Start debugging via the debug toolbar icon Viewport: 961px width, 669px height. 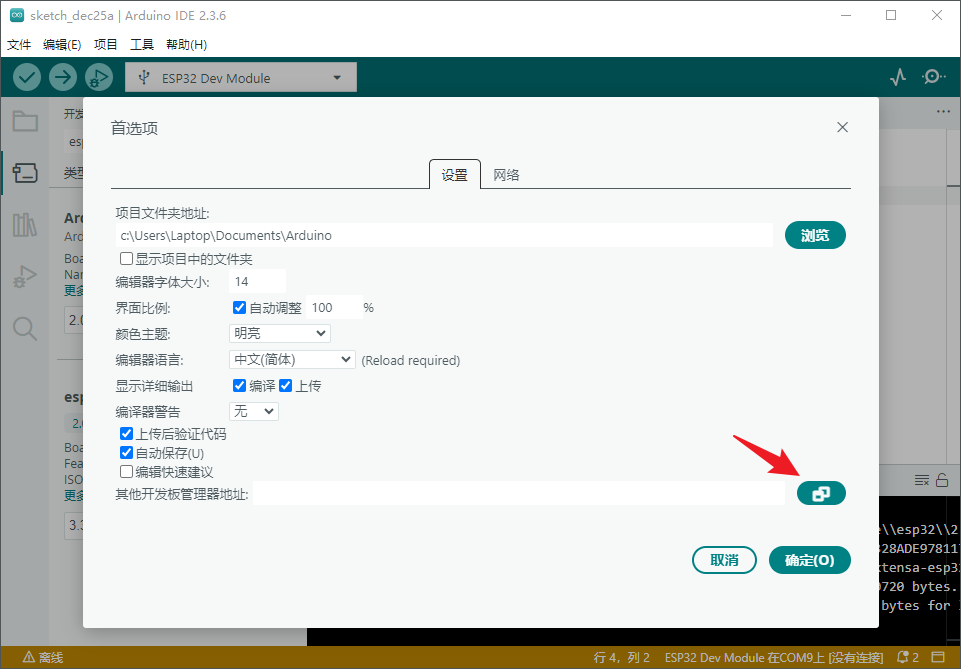coord(98,76)
